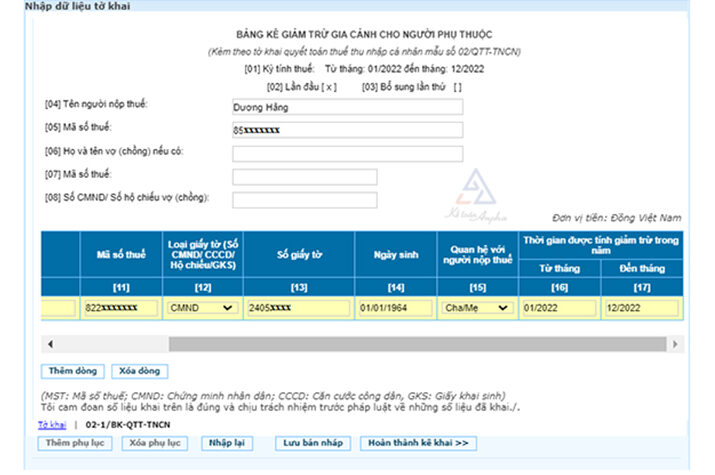Select the tax code field '85xxxxxxxx'
Screen dimensions: 715x475
coord(347,130)
